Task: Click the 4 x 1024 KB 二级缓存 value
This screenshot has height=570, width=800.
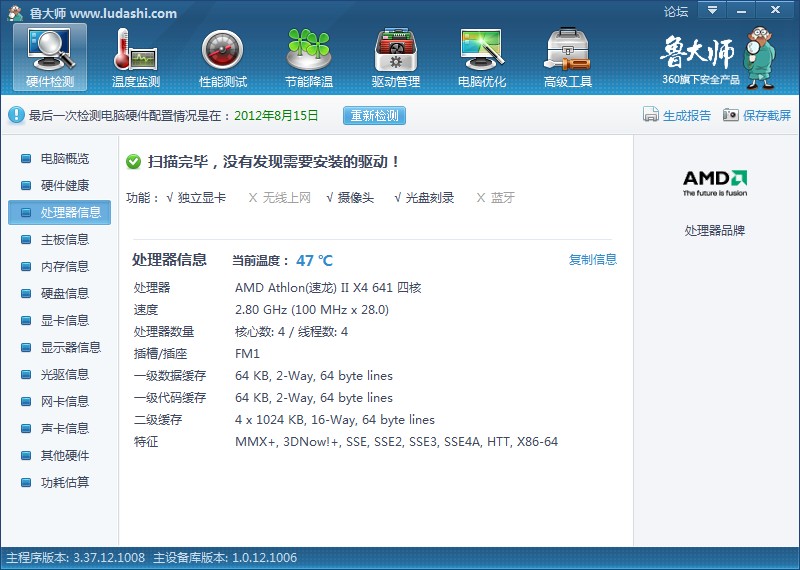Action: point(335,420)
